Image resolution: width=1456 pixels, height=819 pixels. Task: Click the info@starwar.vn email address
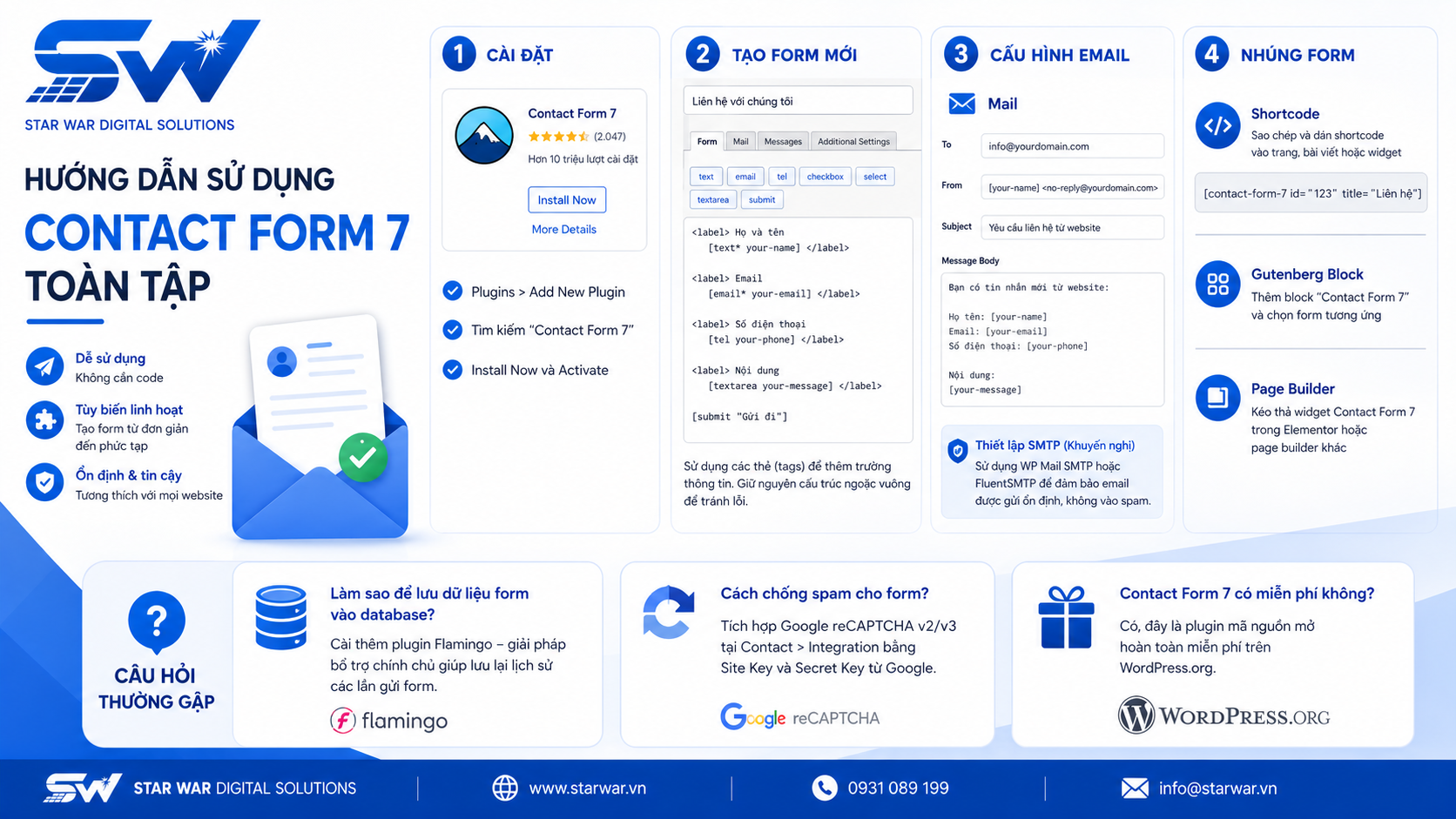[1217, 789]
